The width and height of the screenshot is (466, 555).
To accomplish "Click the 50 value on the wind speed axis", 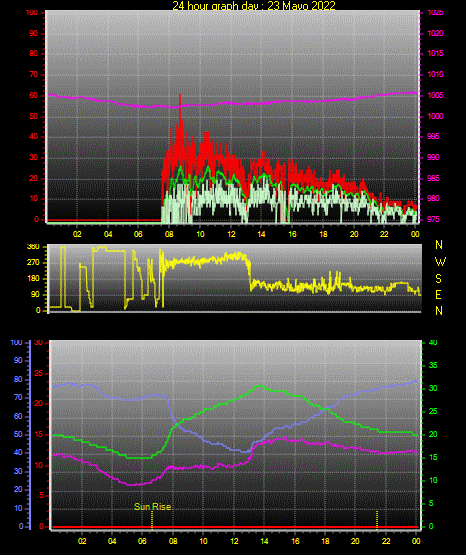I will pyautogui.click(x=33, y=116).
